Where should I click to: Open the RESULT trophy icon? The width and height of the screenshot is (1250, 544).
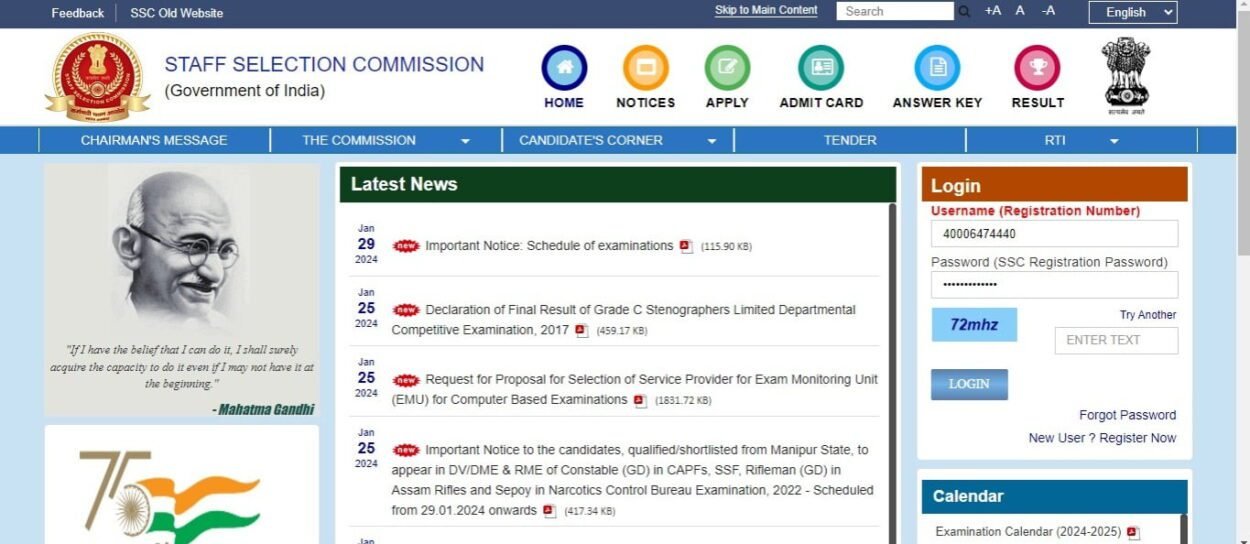click(1037, 68)
